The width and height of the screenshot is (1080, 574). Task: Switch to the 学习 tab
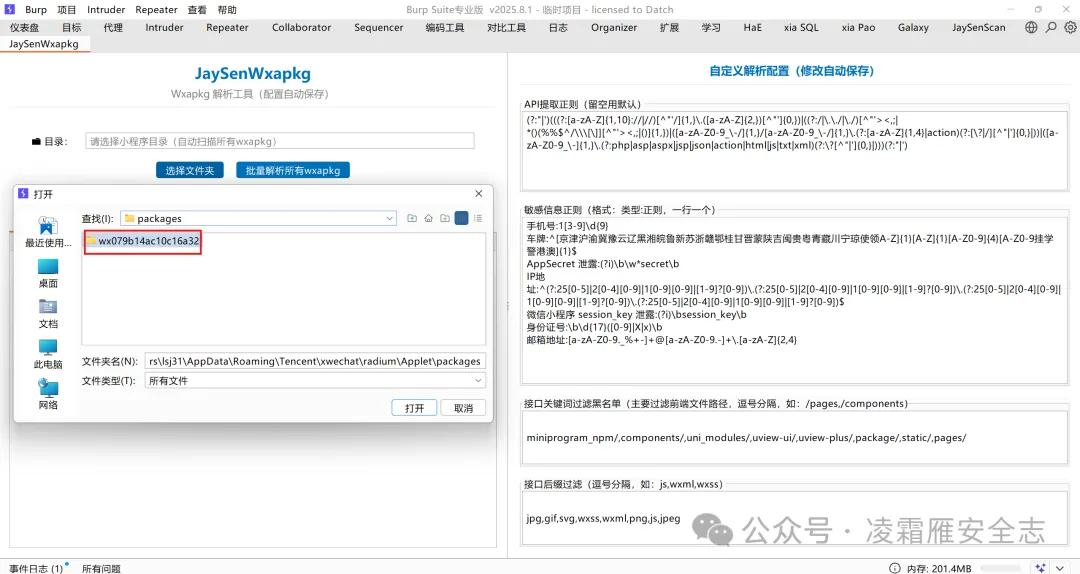(x=711, y=28)
